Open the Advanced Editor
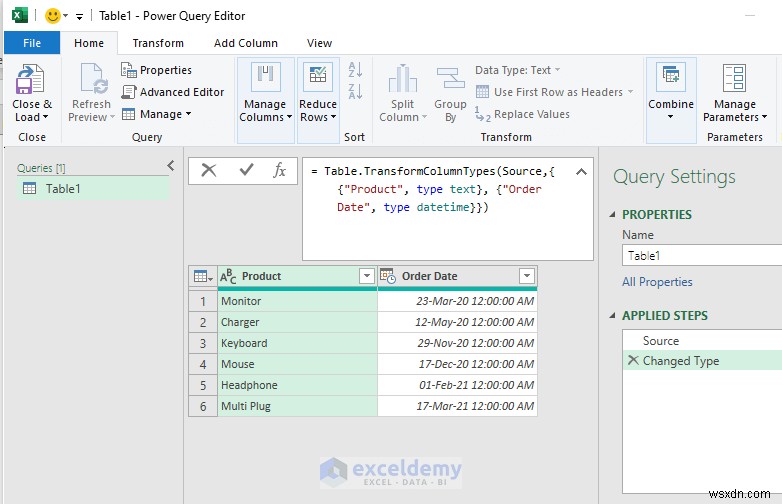782x504 pixels. tap(173, 92)
